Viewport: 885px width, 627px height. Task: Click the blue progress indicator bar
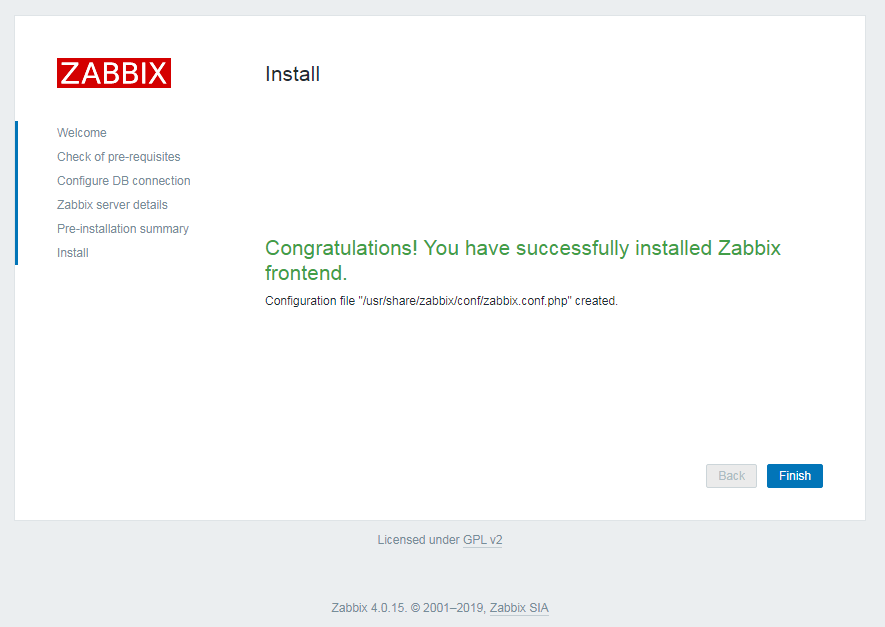coord(16,192)
